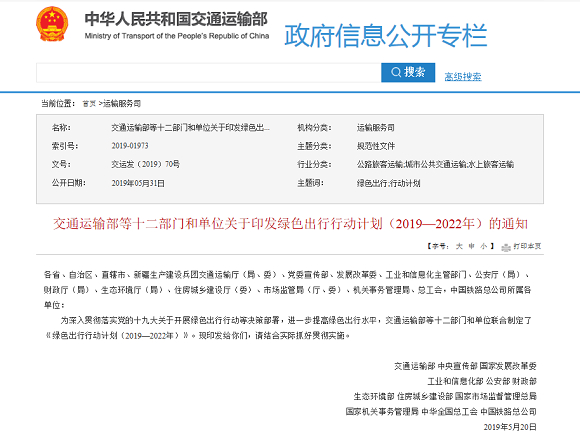Viewport: 580px width, 440px height.
Task: Click the 搜索 search button
Action: coord(408,72)
